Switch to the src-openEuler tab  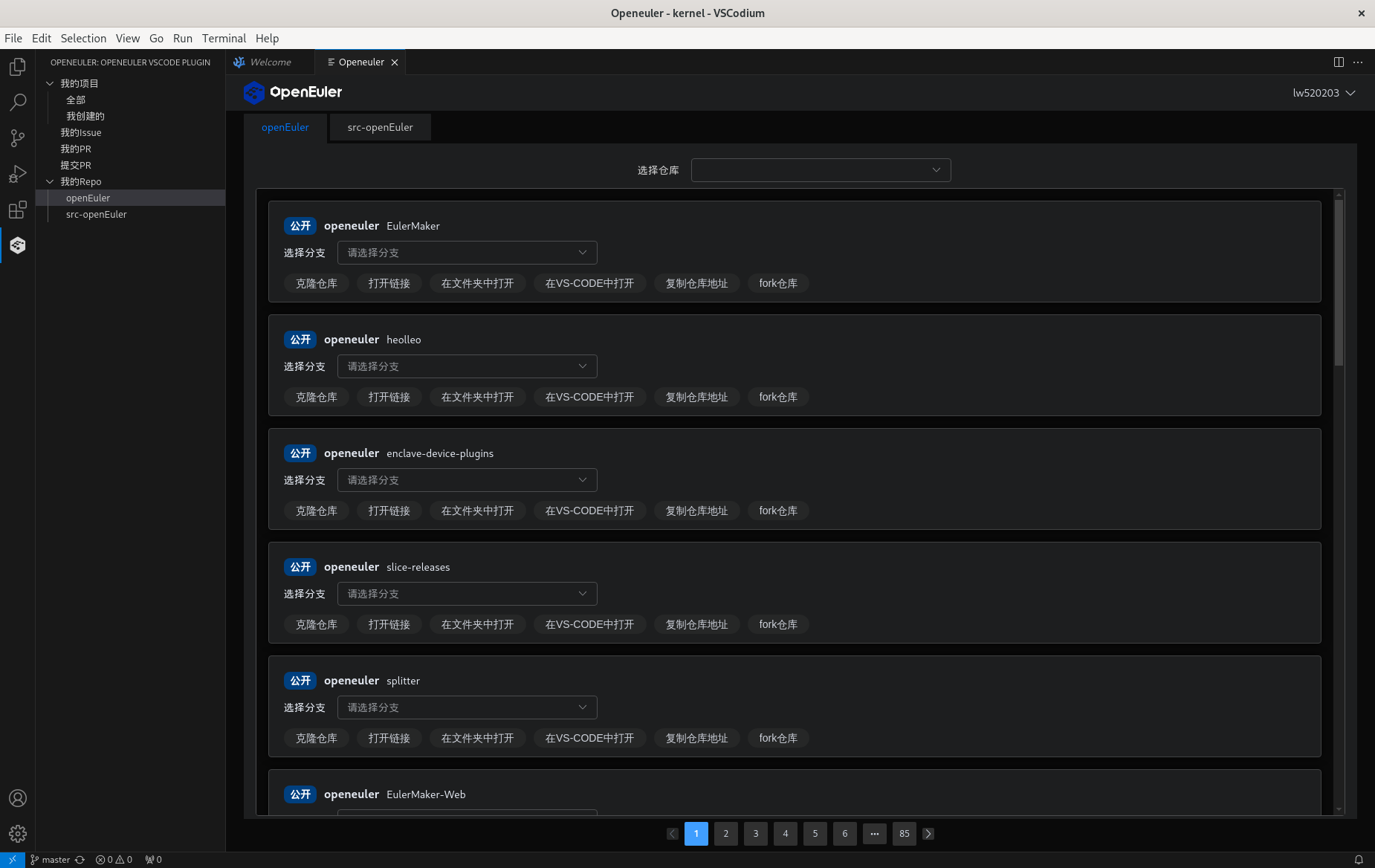click(380, 127)
